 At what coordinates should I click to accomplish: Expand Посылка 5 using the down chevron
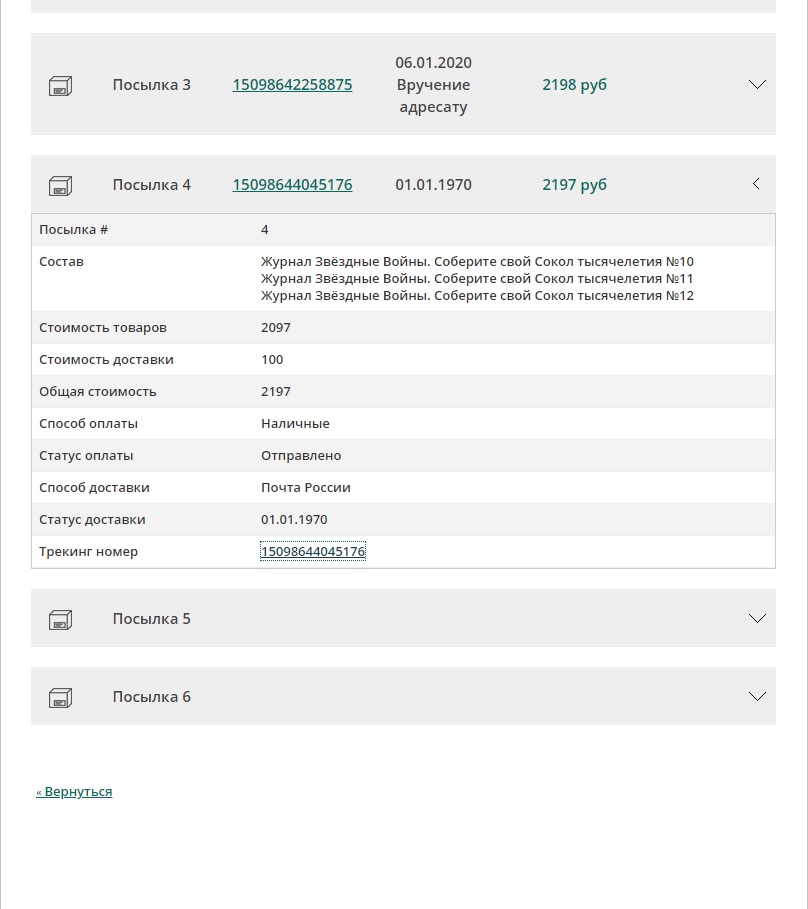click(x=757, y=619)
